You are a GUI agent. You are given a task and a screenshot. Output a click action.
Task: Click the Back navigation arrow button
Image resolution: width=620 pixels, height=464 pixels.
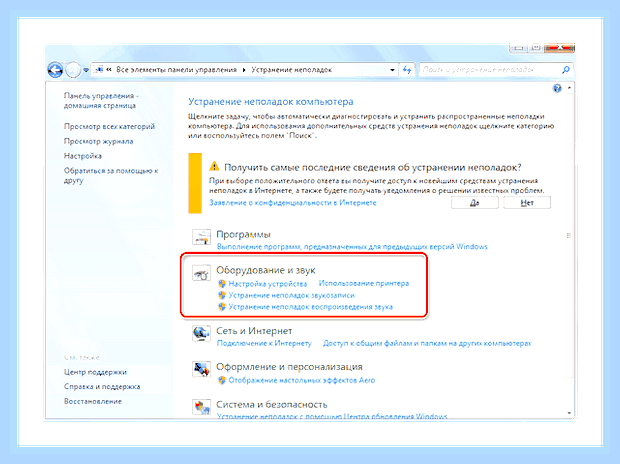[x=55, y=70]
